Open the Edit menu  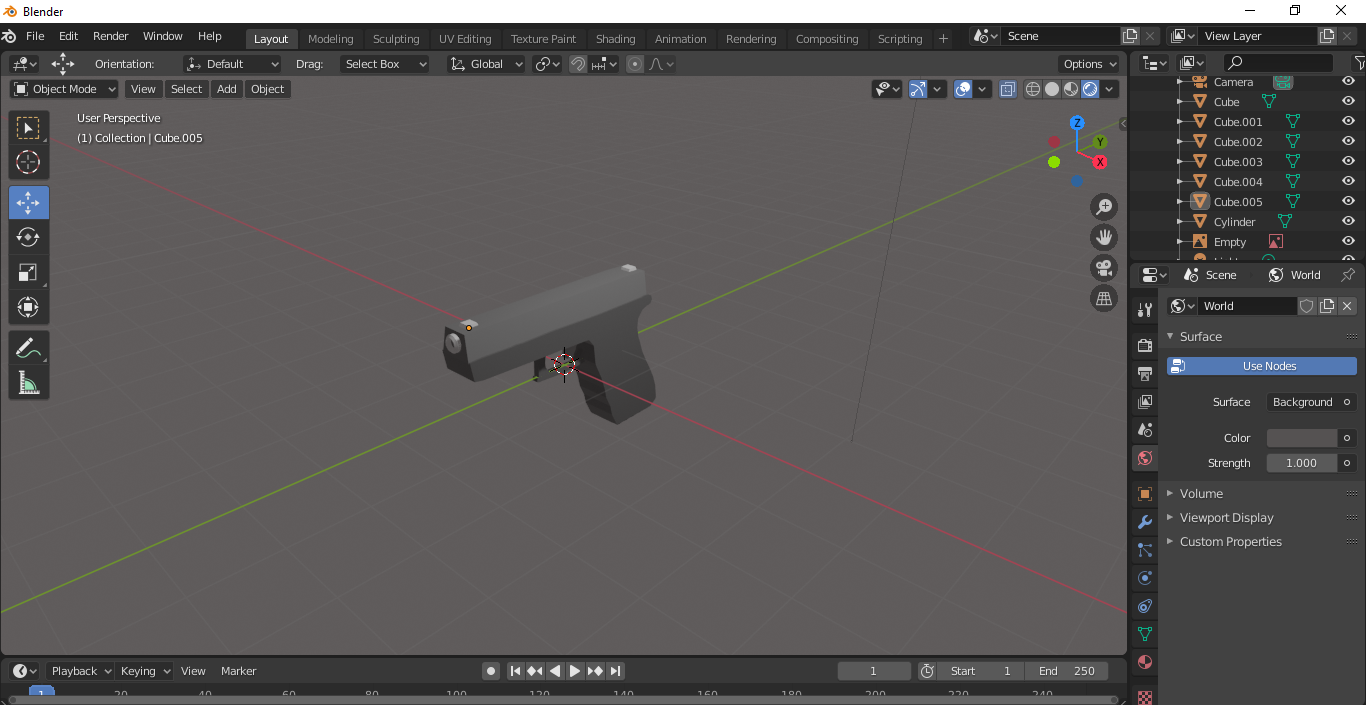tap(68, 36)
